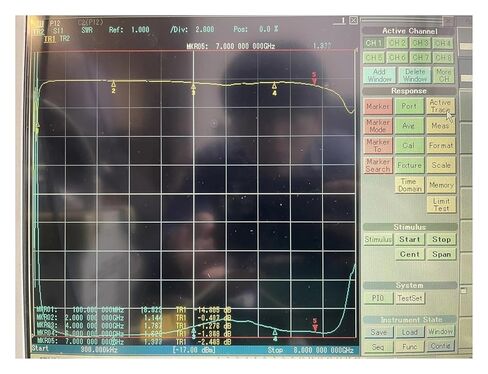Click the /Div: 2.000 scale value

[192, 29]
